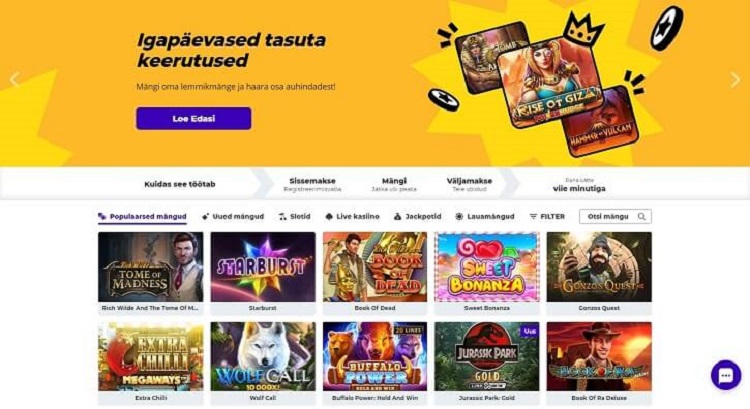Click the Live kasiino category icon

(x=329, y=216)
